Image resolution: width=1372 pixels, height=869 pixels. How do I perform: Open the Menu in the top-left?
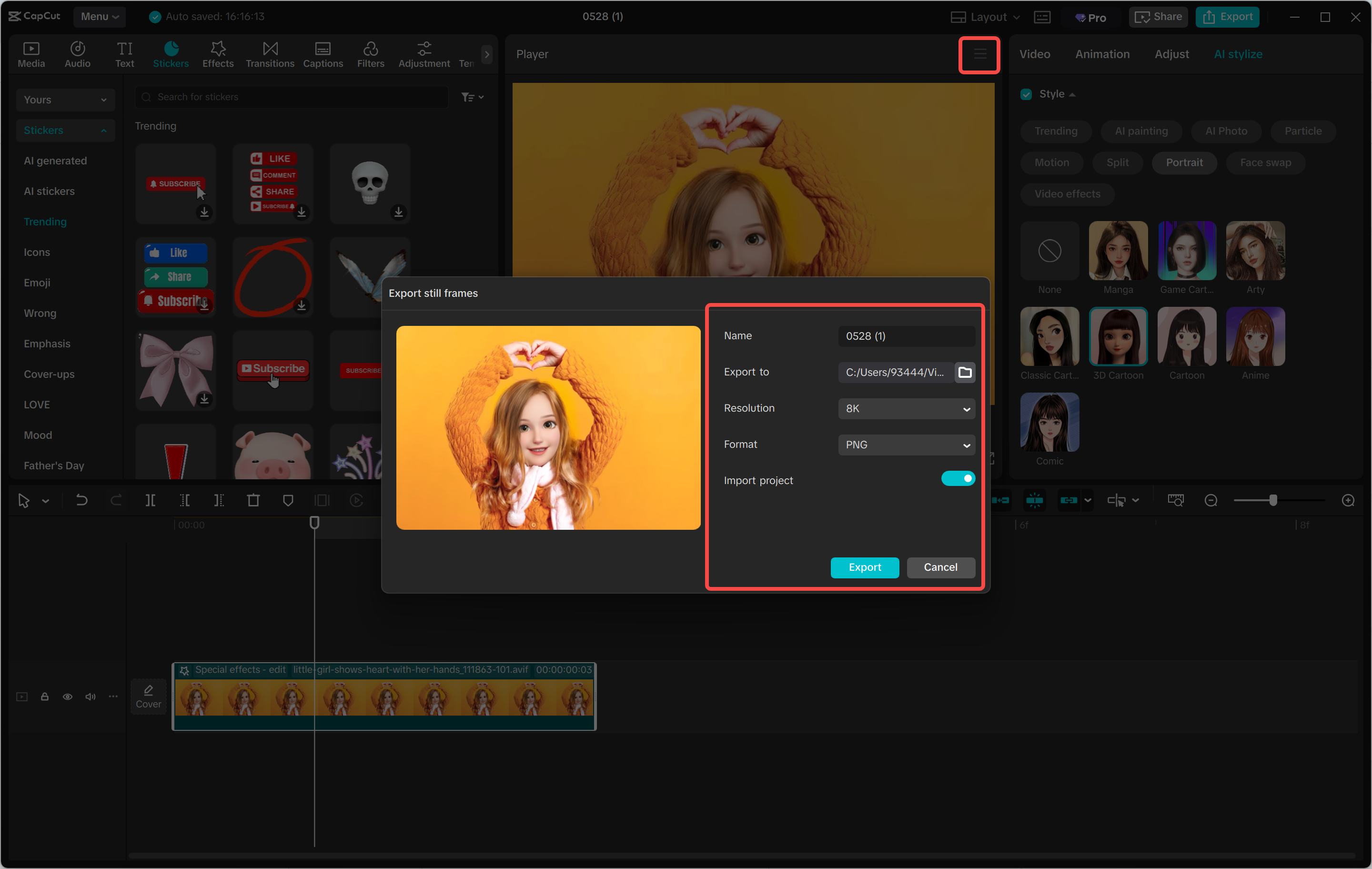100,17
